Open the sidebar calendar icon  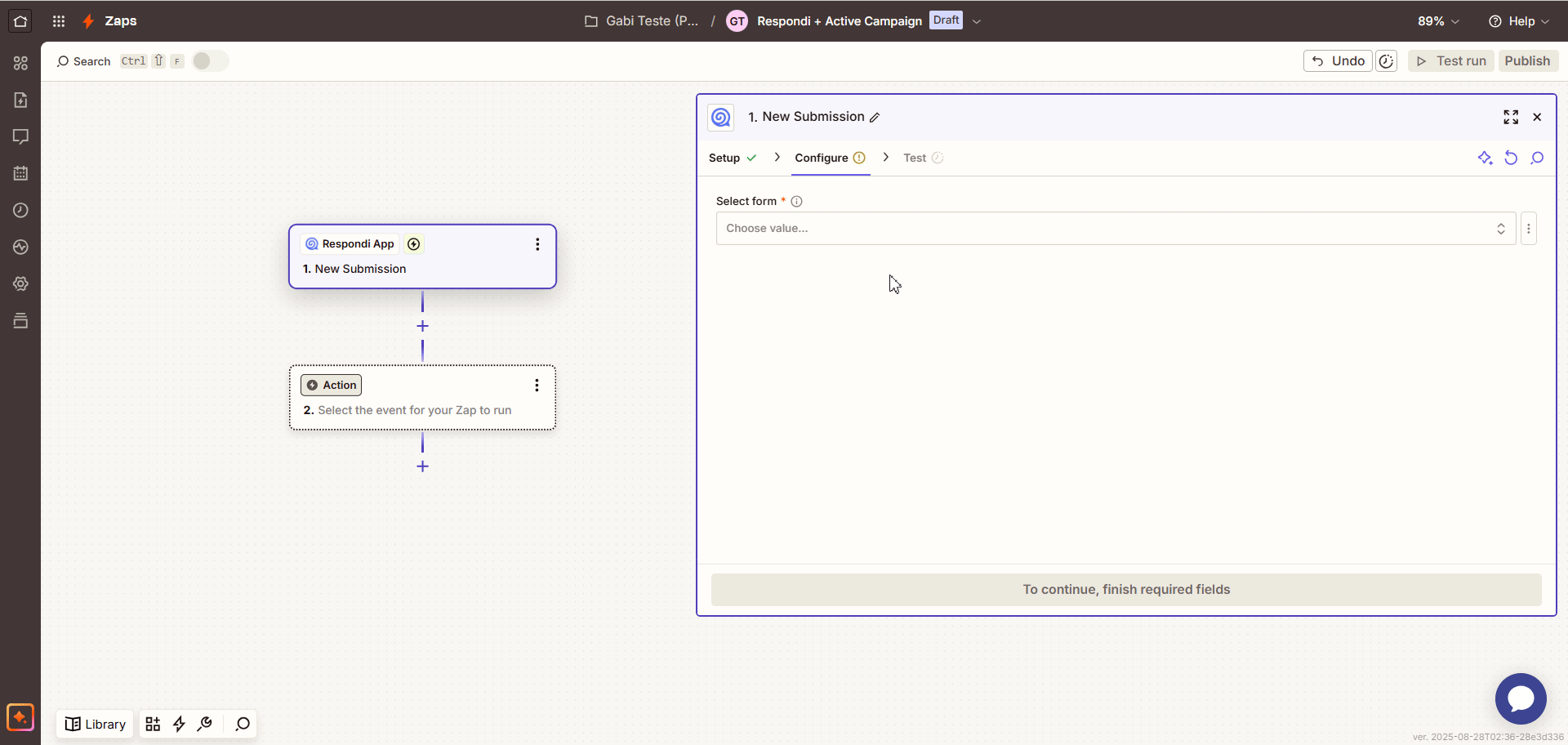[20, 173]
